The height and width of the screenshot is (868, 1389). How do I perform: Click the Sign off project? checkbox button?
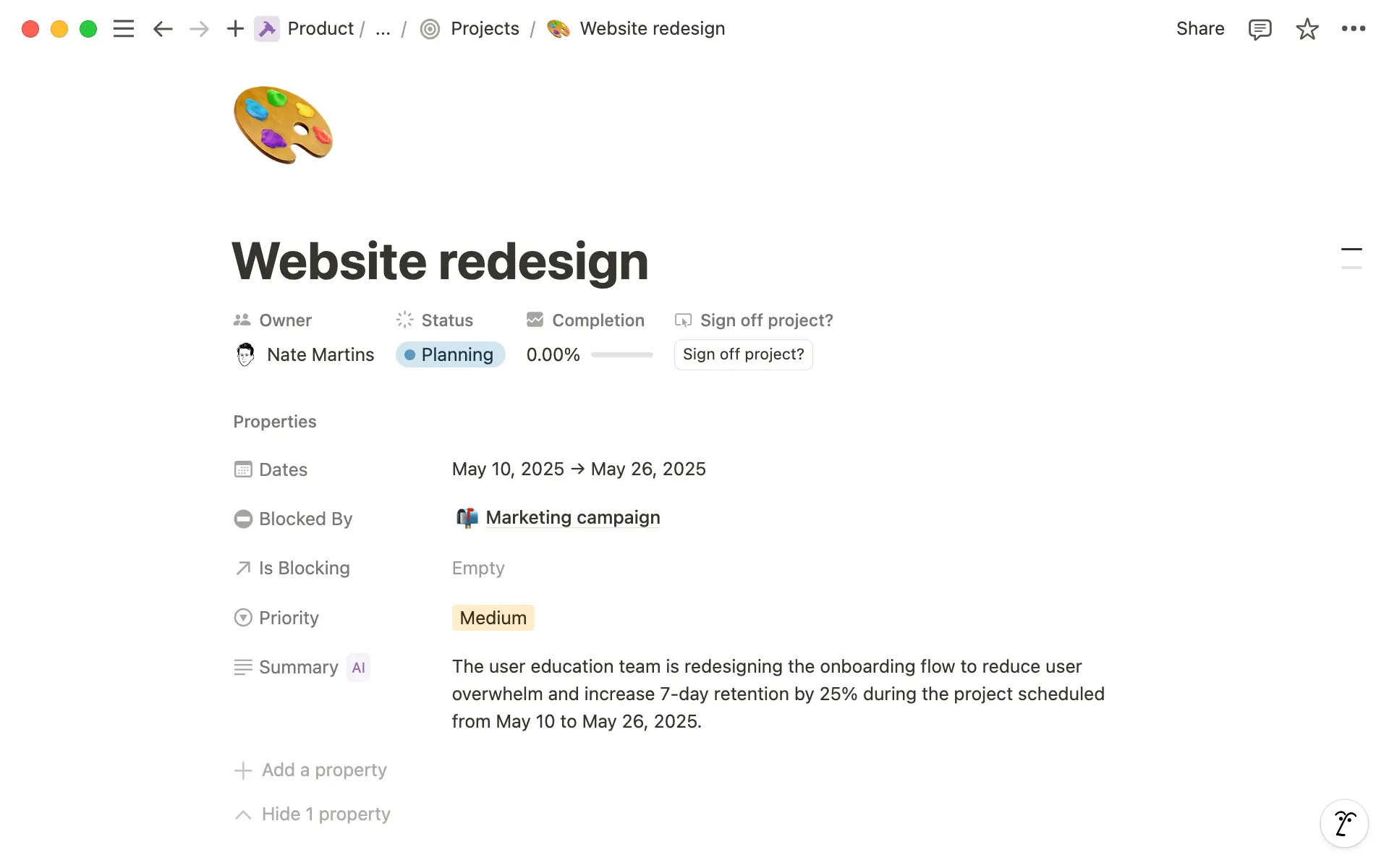click(x=743, y=354)
